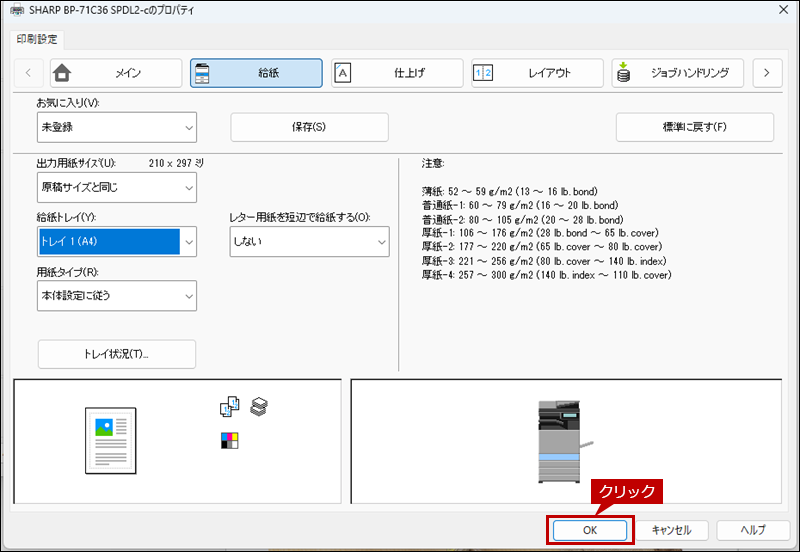
Task: Click the 仕上げ finishing icon
Action: pyautogui.click(x=343, y=73)
